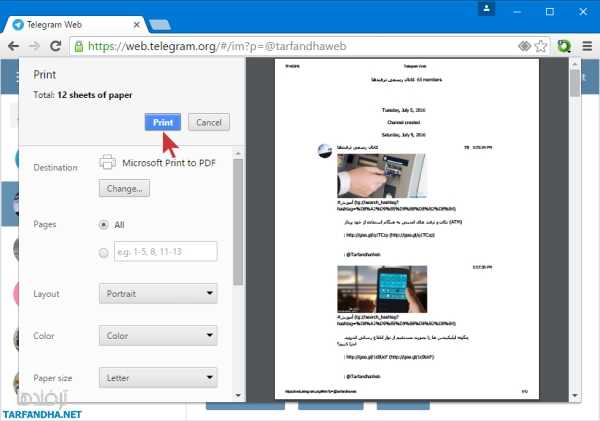This screenshot has height=421, width=600.
Task: Open a new tab with the new-tab button
Action: coord(160,25)
